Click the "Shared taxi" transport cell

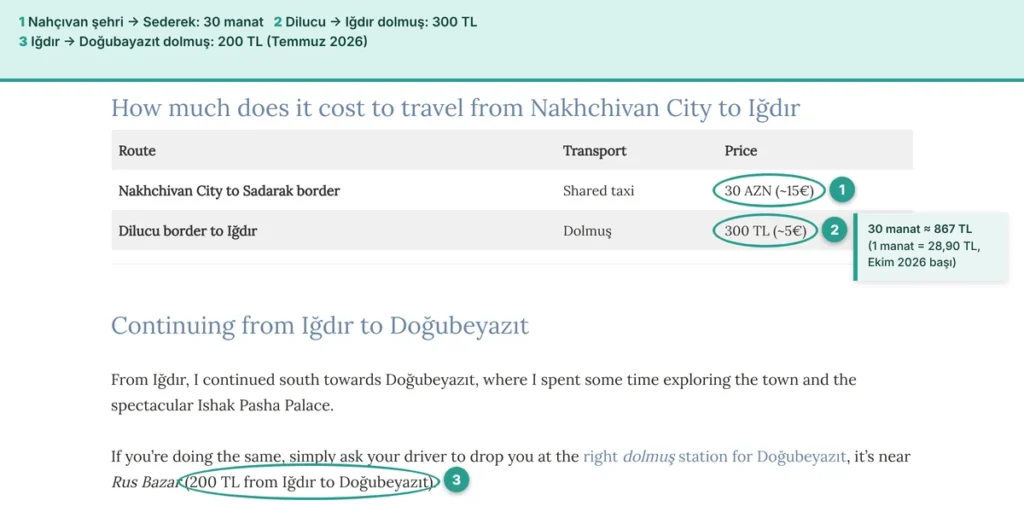pyautogui.click(x=598, y=191)
